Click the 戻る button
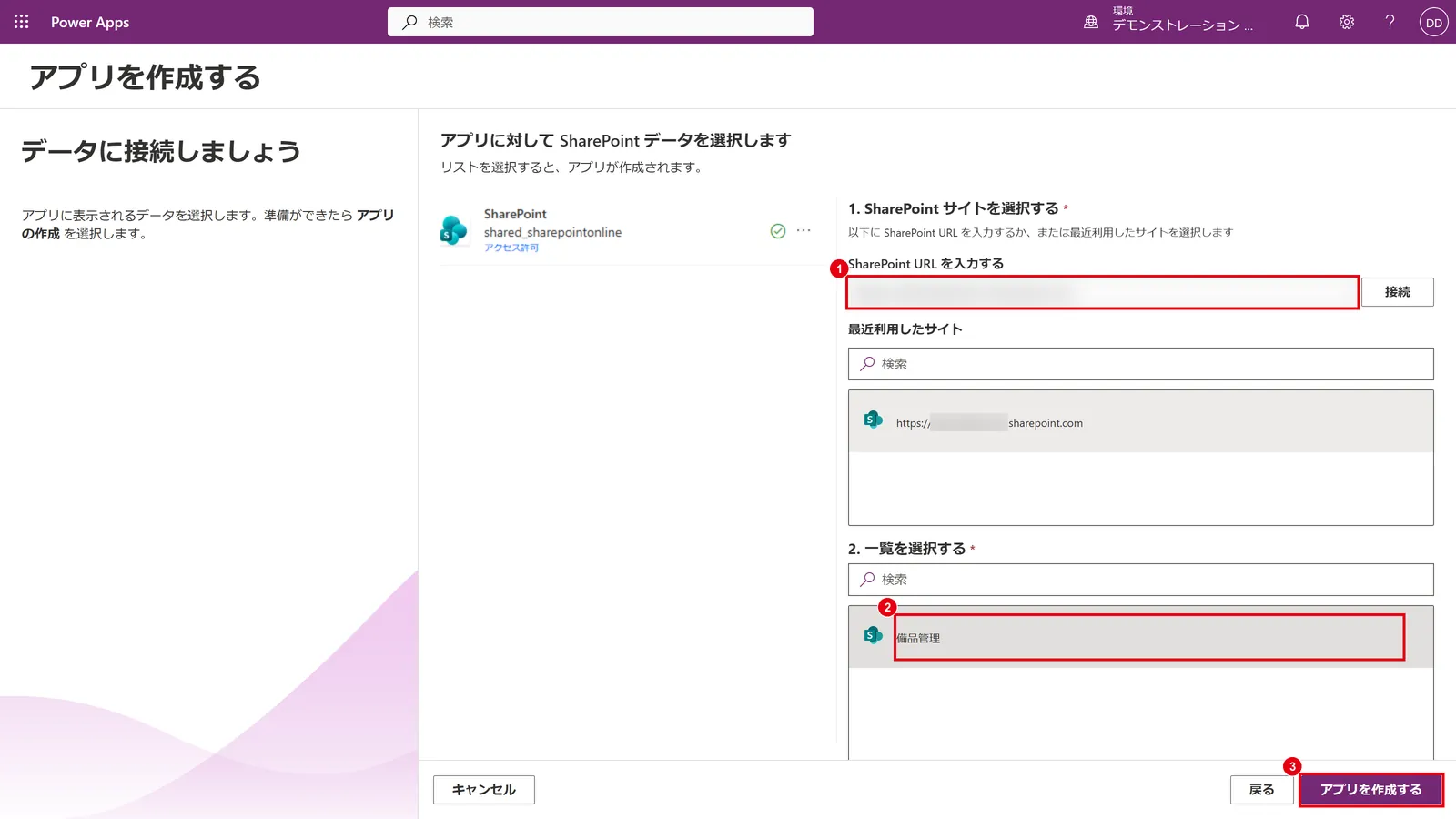Image resolution: width=1456 pixels, height=819 pixels. point(1261,790)
